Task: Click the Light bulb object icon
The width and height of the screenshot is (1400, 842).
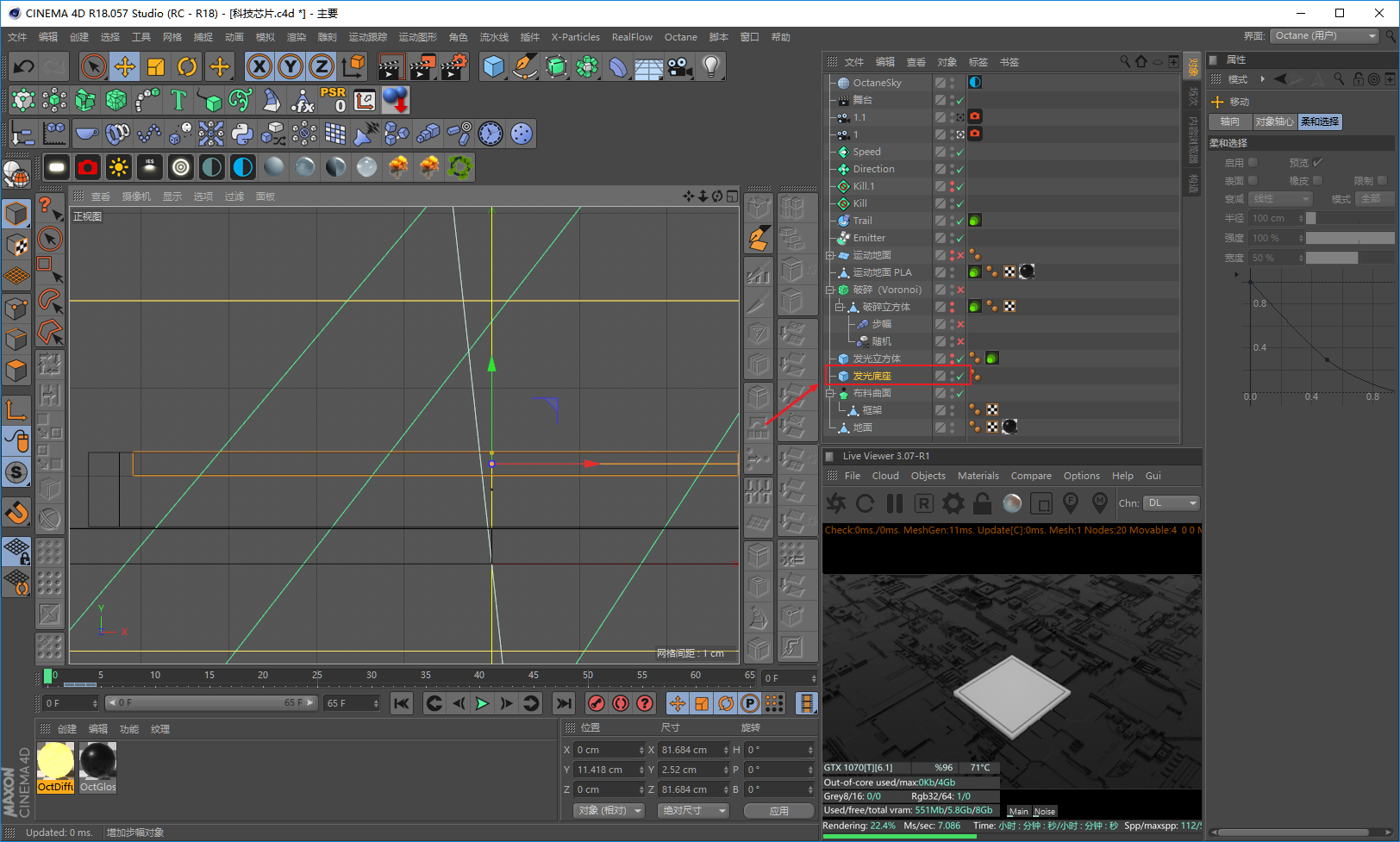Action: pos(711,66)
